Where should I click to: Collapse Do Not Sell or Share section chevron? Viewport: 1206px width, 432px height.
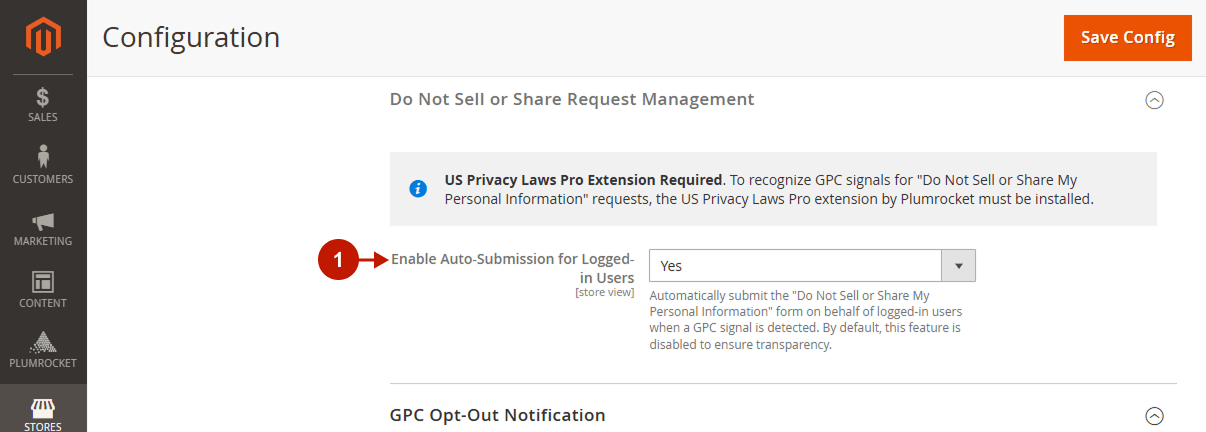(1154, 100)
